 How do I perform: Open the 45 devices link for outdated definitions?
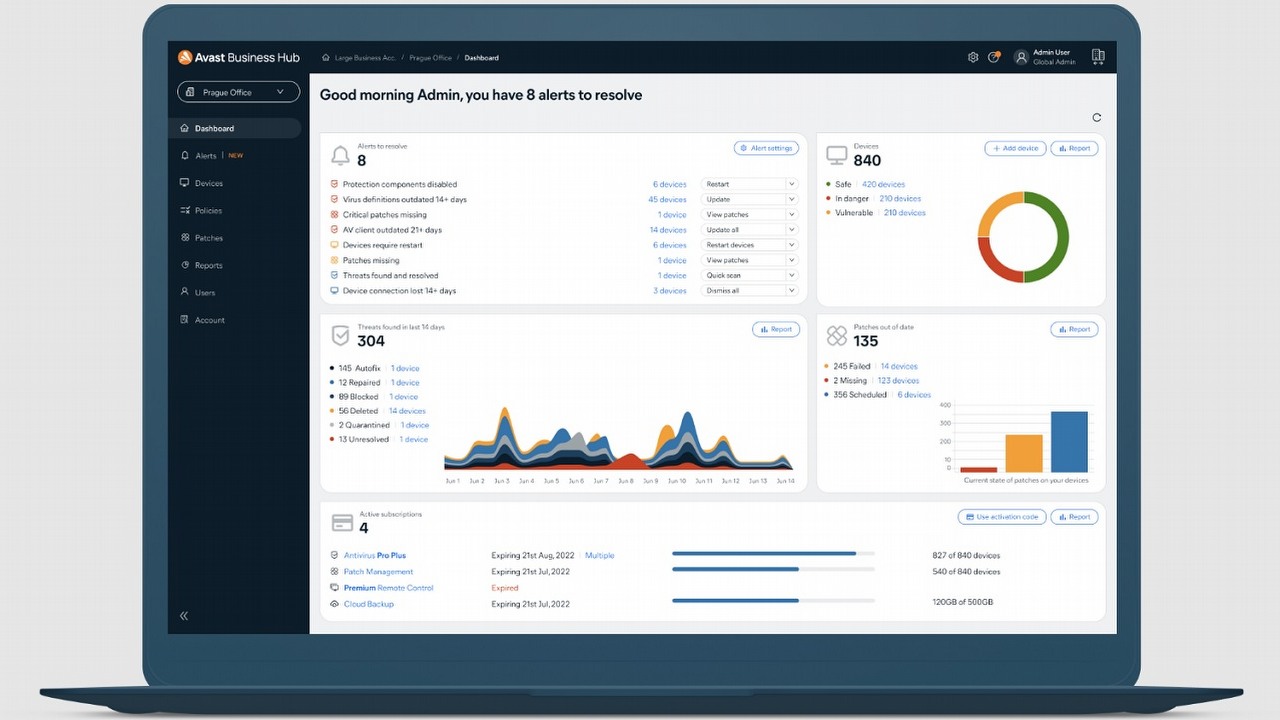pos(667,200)
